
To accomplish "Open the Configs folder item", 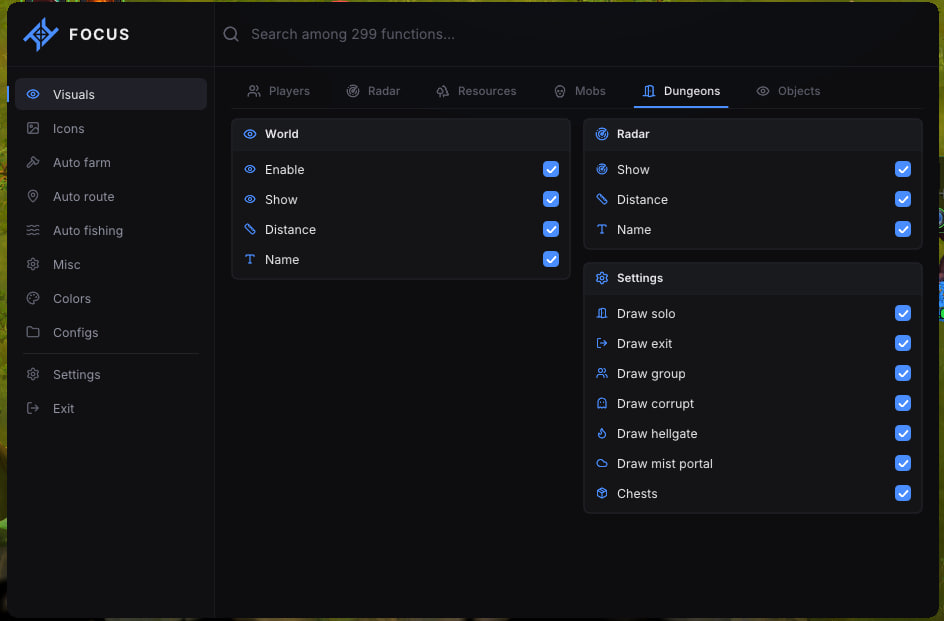I will [x=111, y=332].
